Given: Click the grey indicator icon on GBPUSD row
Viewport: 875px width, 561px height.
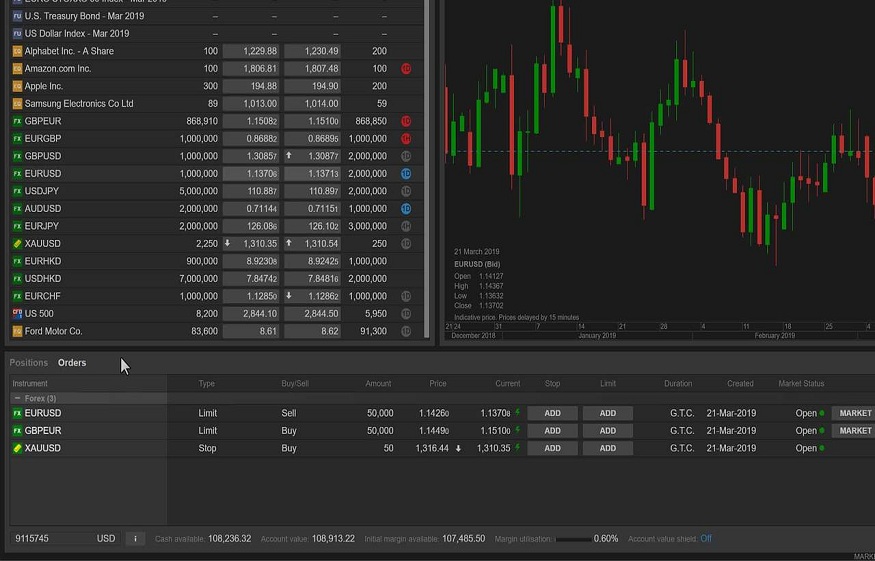Looking at the screenshot, I should pyautogui.click(x=406, y=156).
